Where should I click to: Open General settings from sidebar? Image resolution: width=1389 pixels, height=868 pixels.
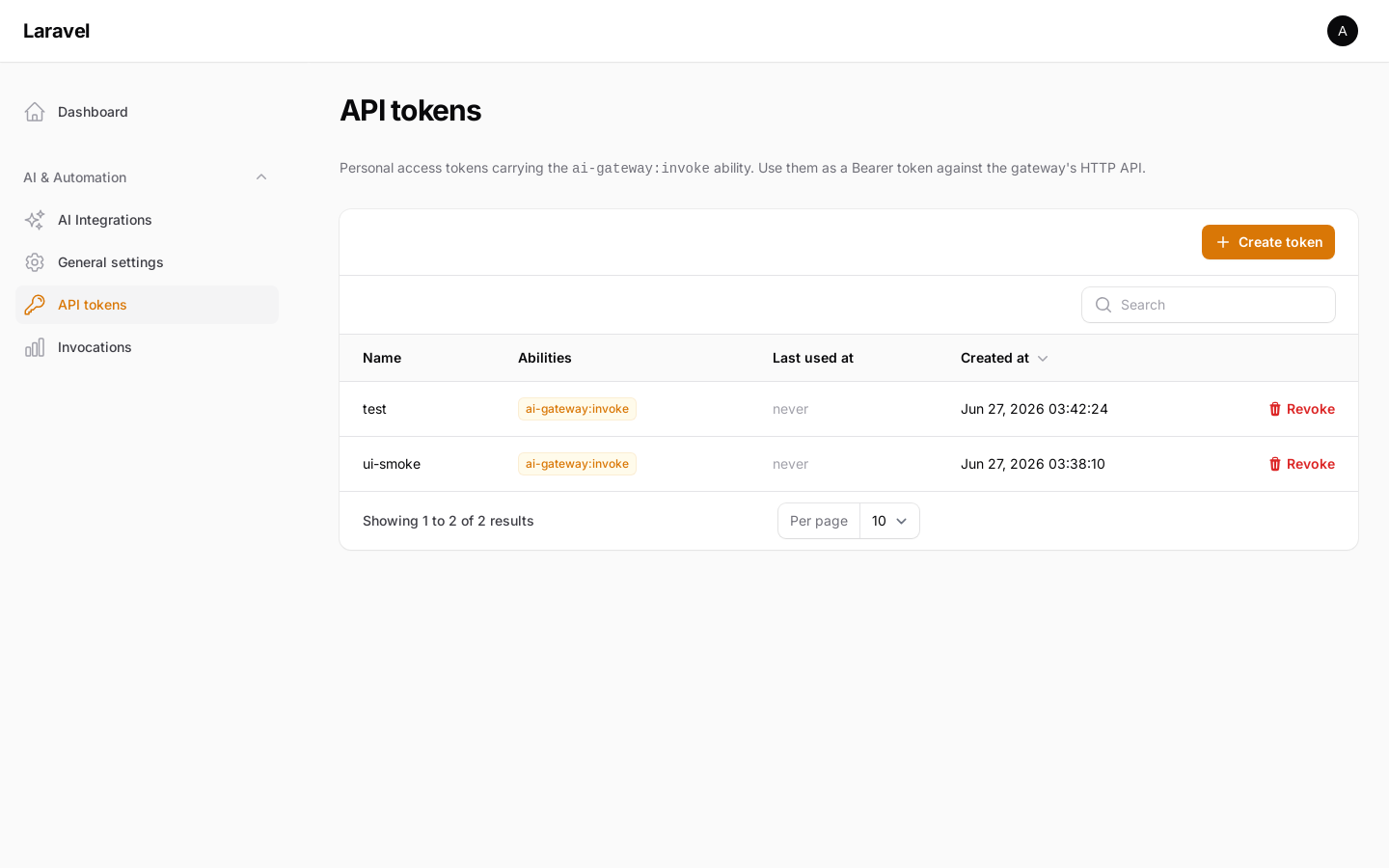[147, 262]
